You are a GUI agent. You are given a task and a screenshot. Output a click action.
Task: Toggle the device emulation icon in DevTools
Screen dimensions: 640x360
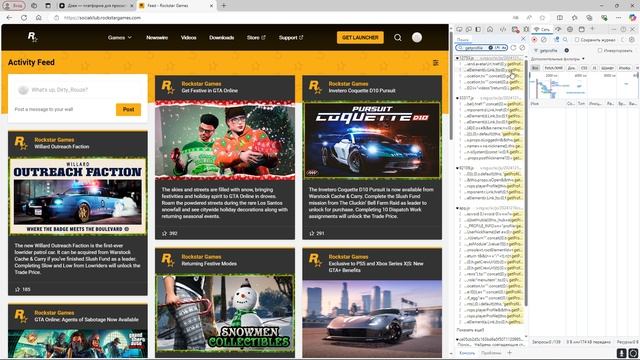click(x=469, y=29)
